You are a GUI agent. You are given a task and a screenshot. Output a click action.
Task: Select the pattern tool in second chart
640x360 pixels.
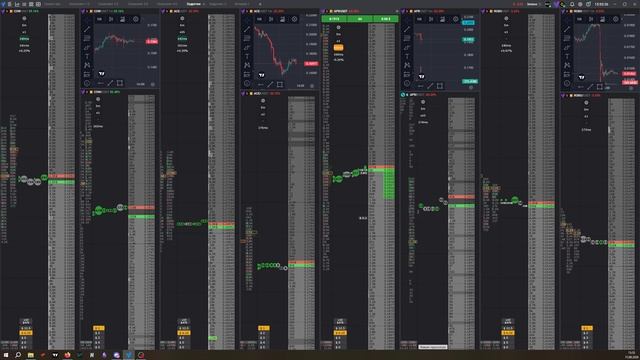point(247,65)
